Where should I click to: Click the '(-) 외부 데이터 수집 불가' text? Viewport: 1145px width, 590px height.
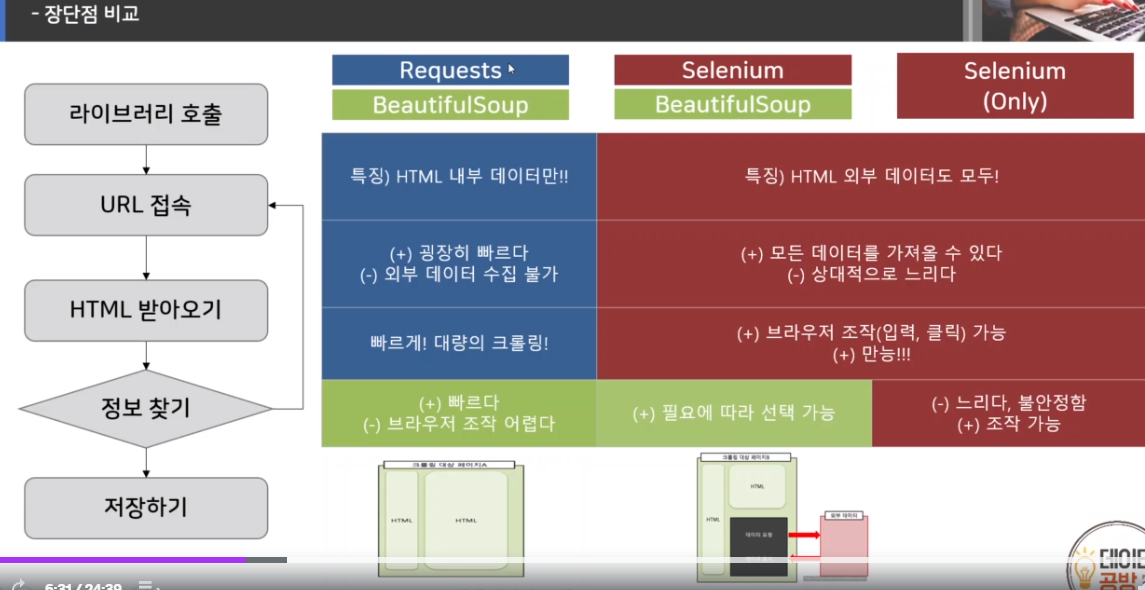[459, 273]
